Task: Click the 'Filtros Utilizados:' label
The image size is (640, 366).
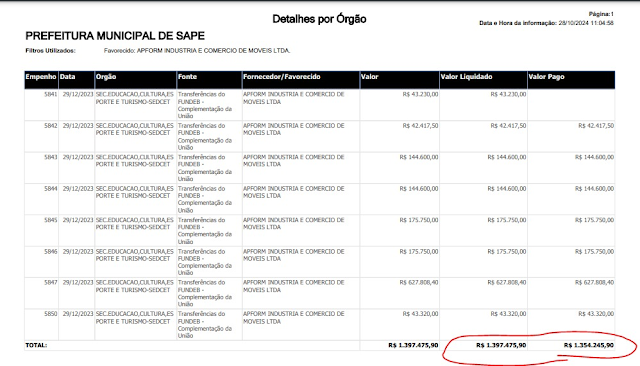Action: pyautogui.click(x=51, y=51)
